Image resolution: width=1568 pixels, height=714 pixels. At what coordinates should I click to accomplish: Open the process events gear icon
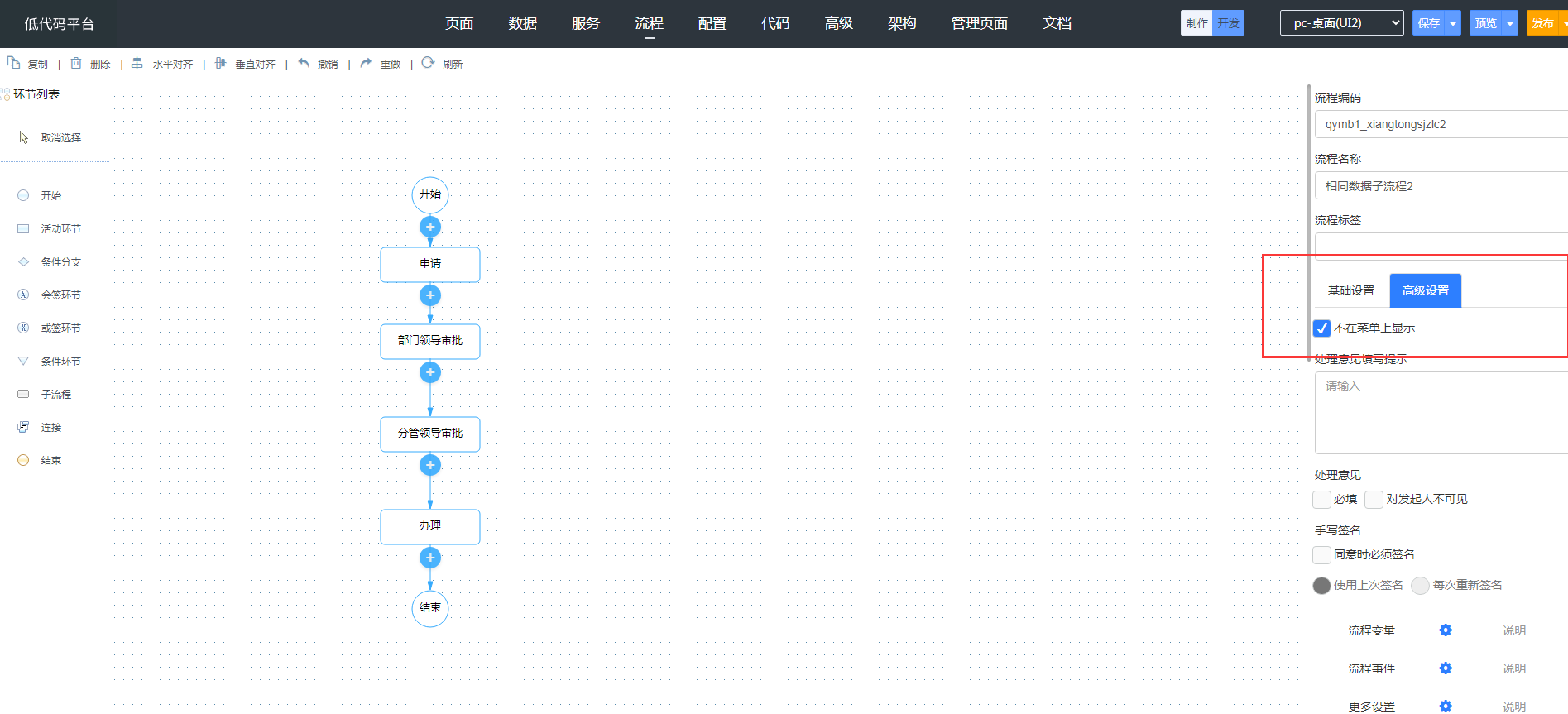[1445, 668]
